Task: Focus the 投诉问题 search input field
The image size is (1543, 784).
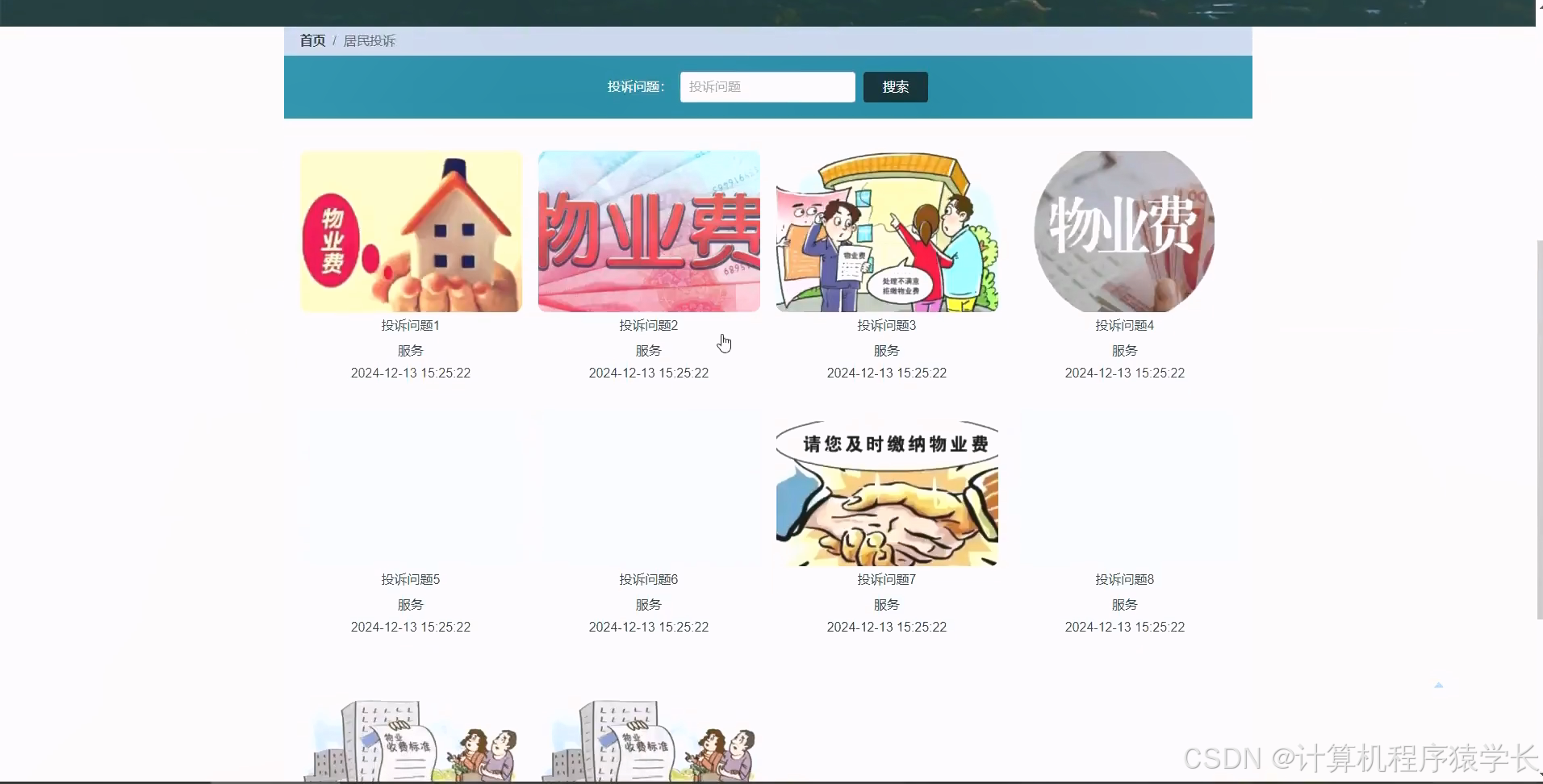Action: [766, 86]
